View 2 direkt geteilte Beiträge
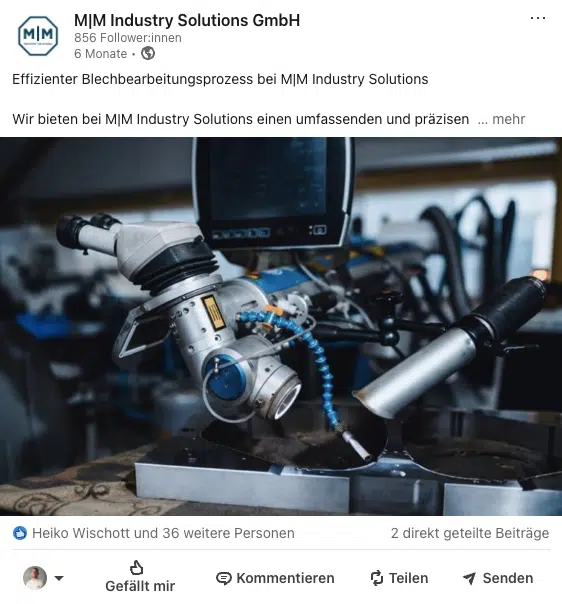The height and width of the screenshot is (604, 562). 470,533
